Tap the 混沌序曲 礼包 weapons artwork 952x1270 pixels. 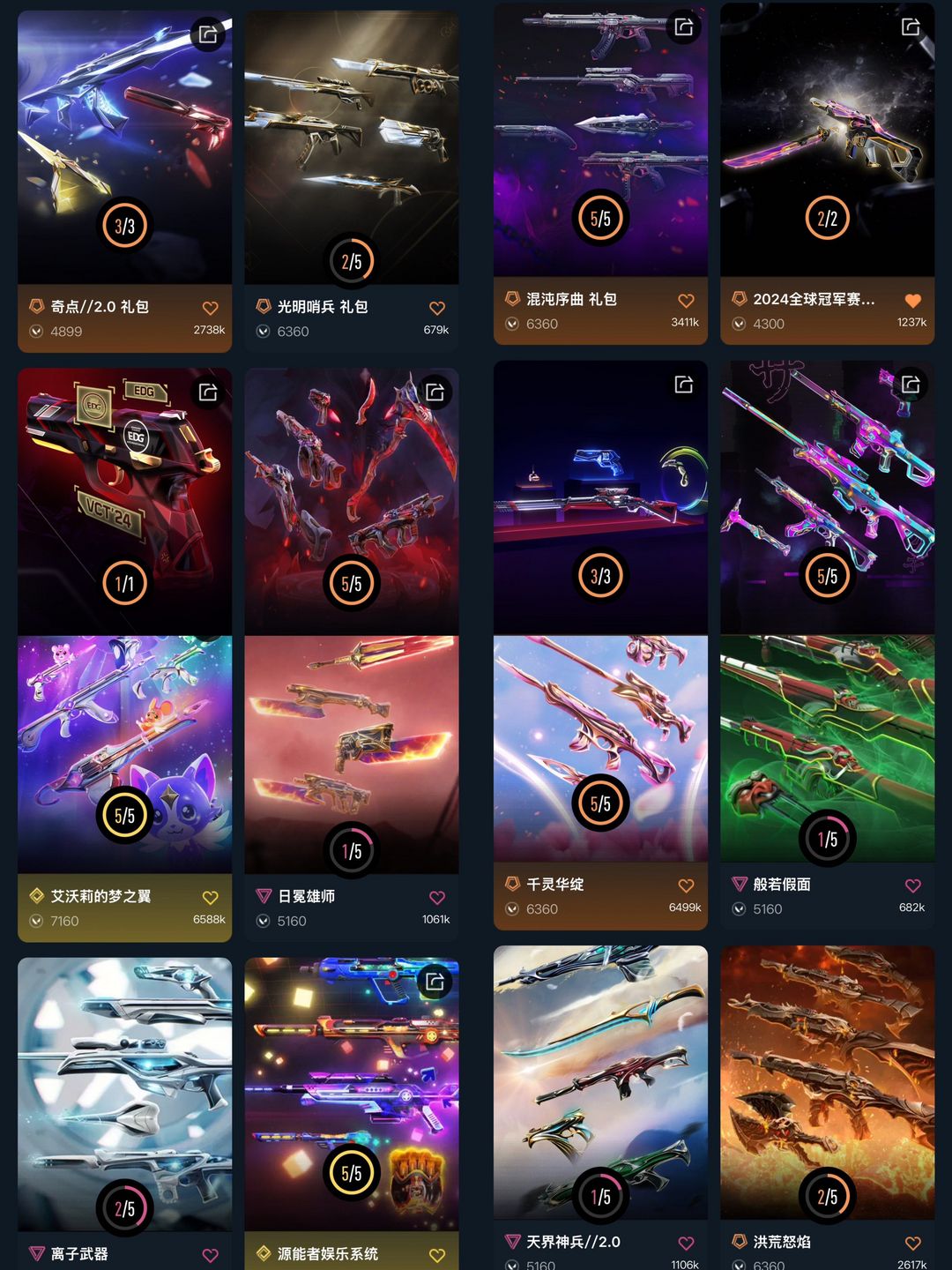click(600, 138)
